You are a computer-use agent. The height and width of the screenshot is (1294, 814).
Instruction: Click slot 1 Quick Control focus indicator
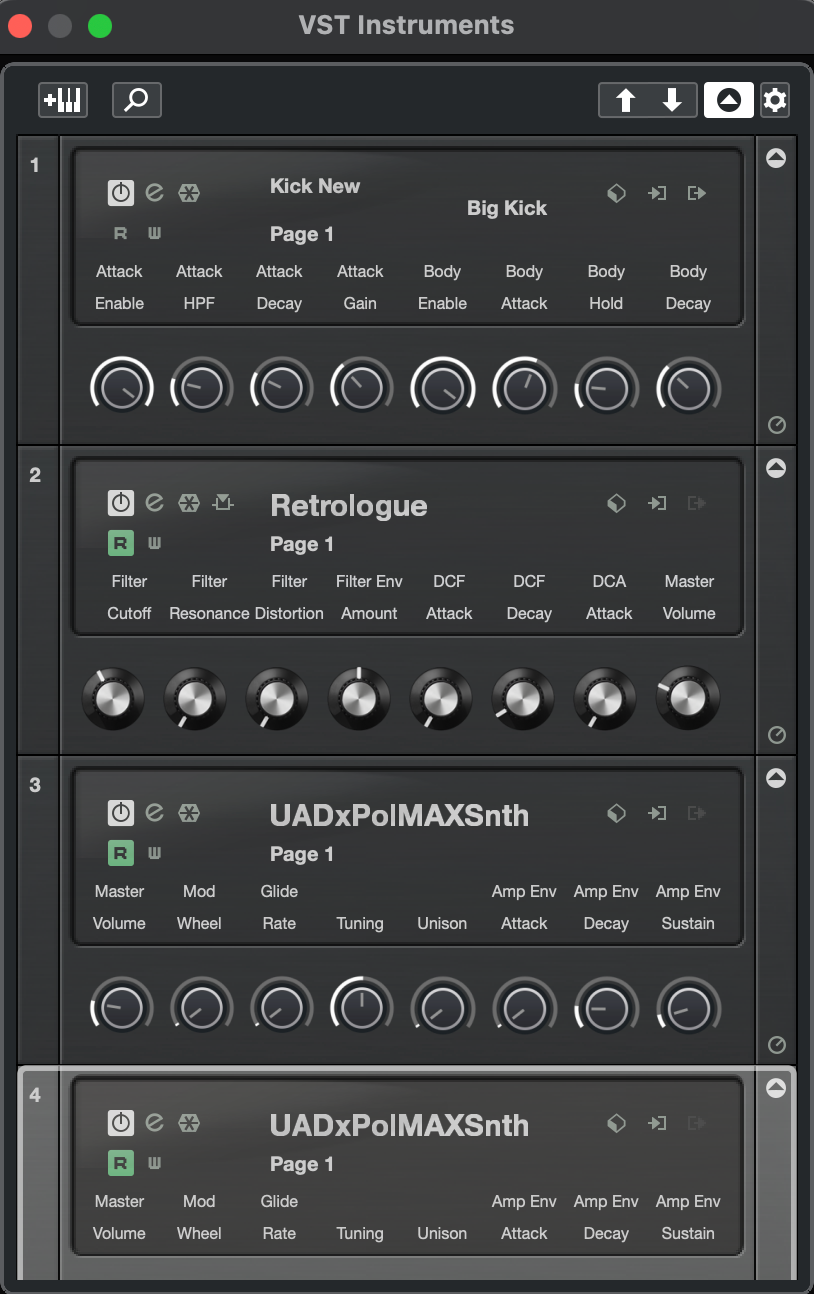pyautogui.click(x=776, y=425)
